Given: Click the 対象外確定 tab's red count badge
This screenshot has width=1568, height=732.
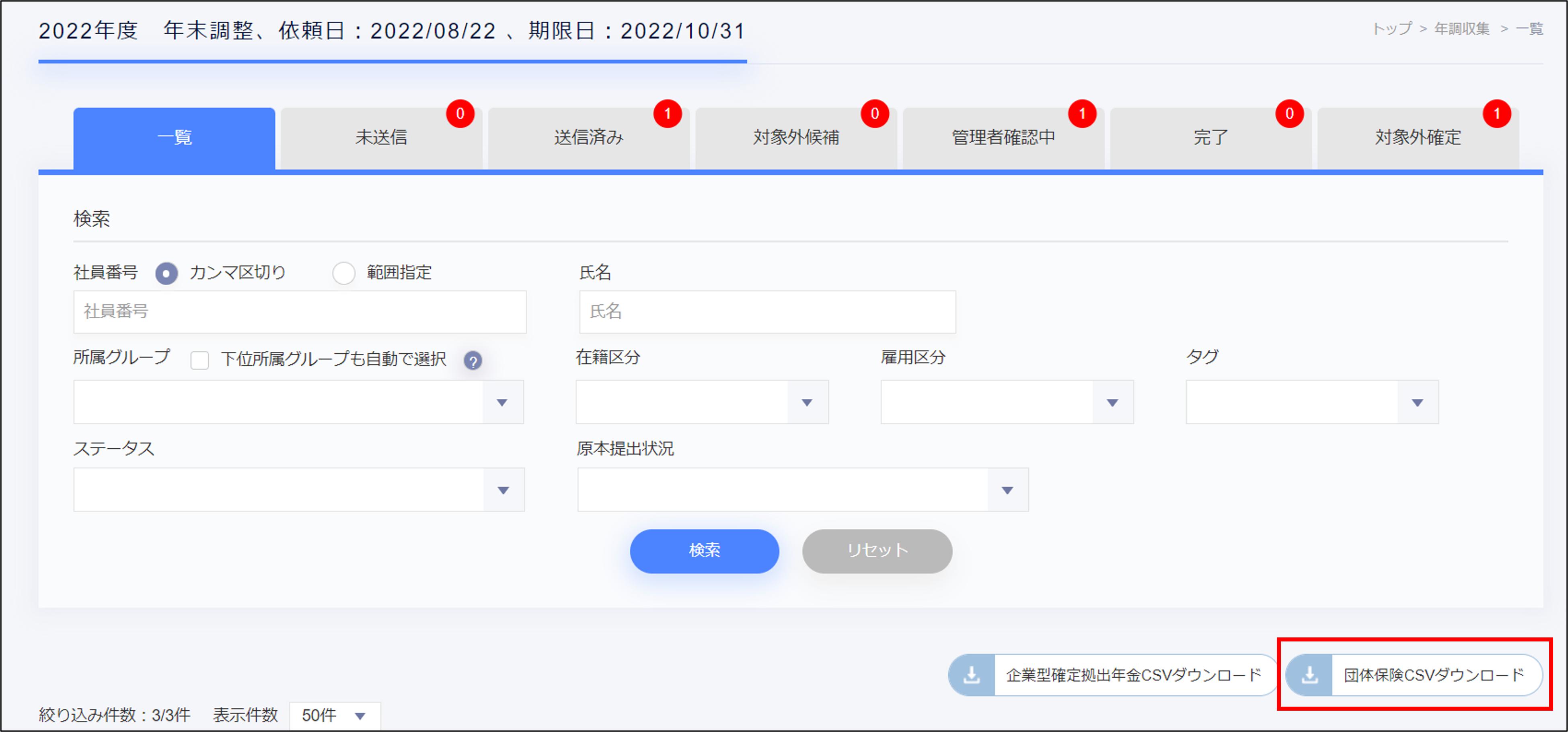Looking at the screenshot, I should [x=1497, y=114].
